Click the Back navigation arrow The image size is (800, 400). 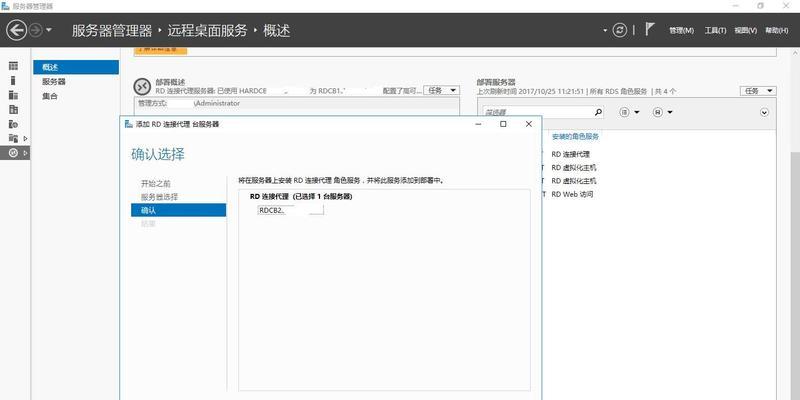[x=16, y=30]
